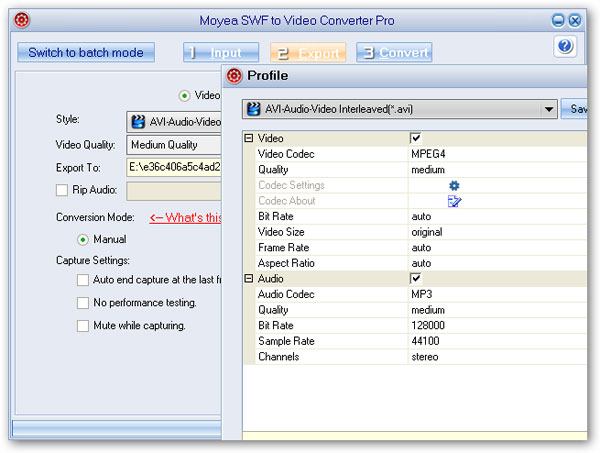Click the Frame Rate row label
Image resolution: width=600 pixels, height=453 pixels.
(284, 248)
